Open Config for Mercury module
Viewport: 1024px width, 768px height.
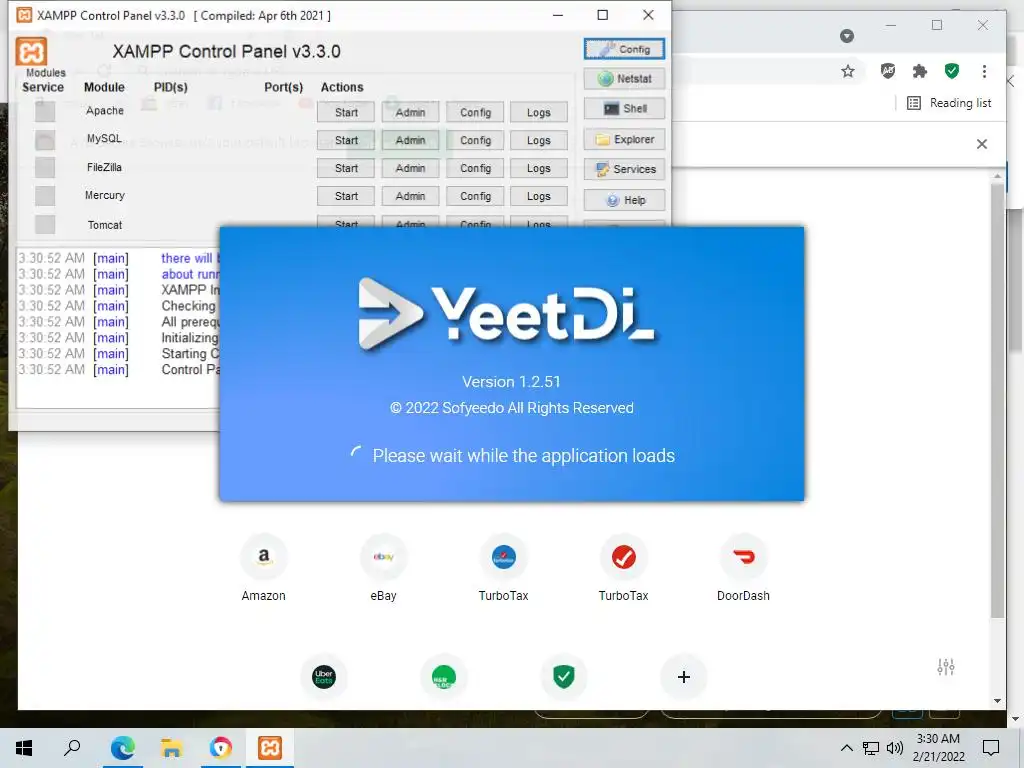(475, 196)
